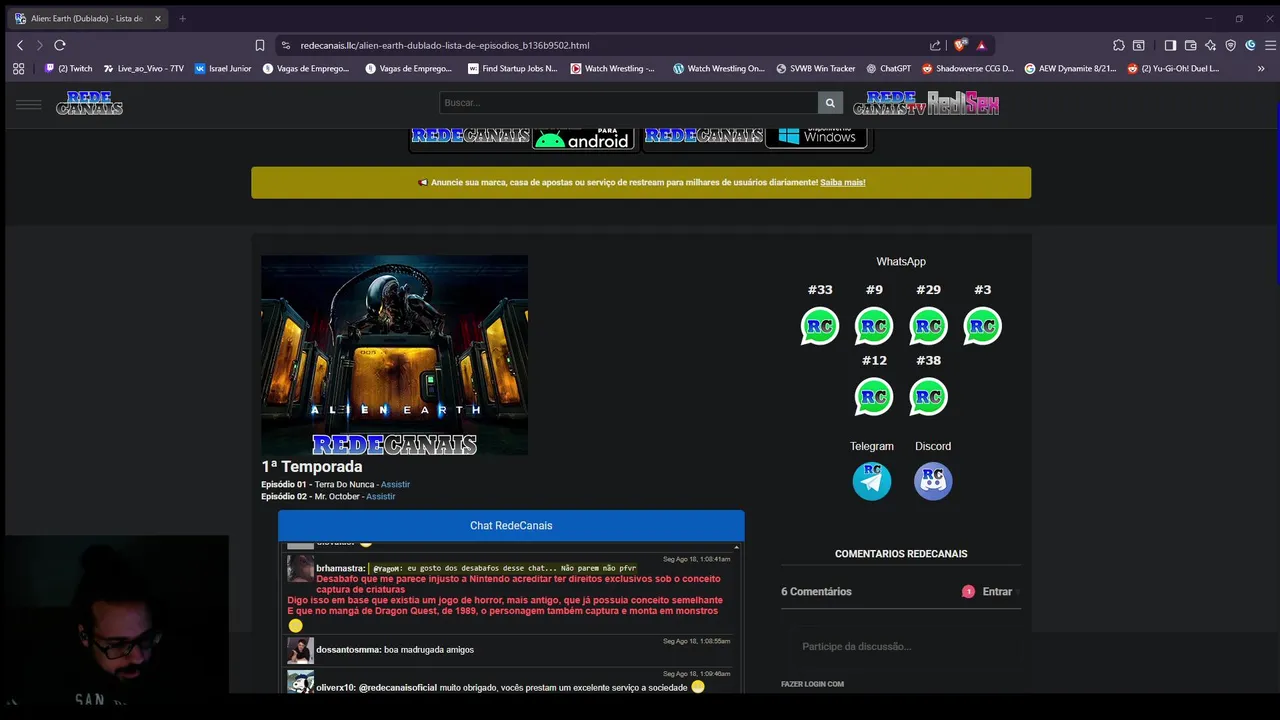Open the RedeCanaisTV logo link
Screen dimensions: 1280x720
point(888,103)
